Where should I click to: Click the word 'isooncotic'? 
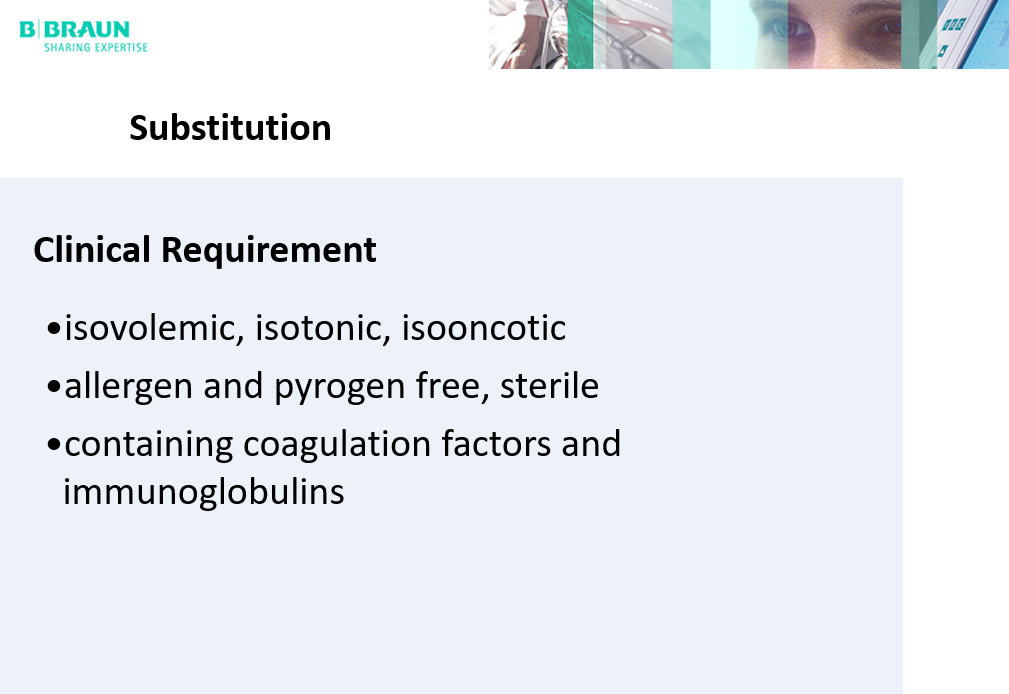coord(484,328)
